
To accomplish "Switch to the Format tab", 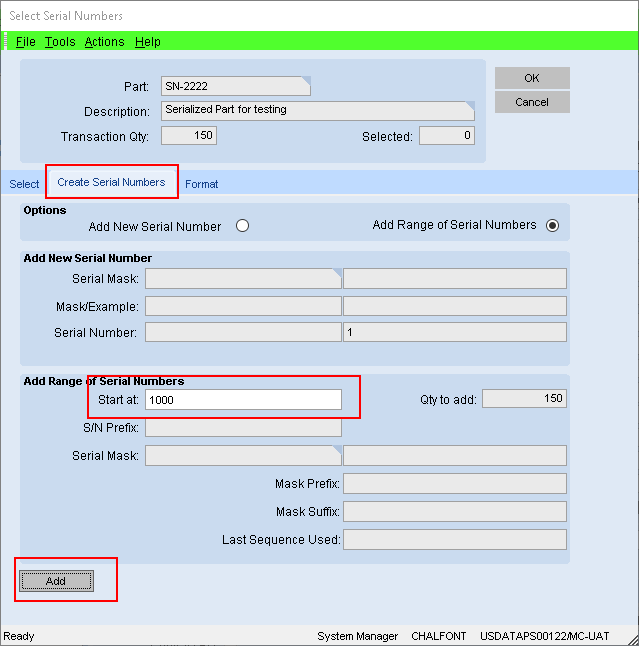I will click(201, 184).
